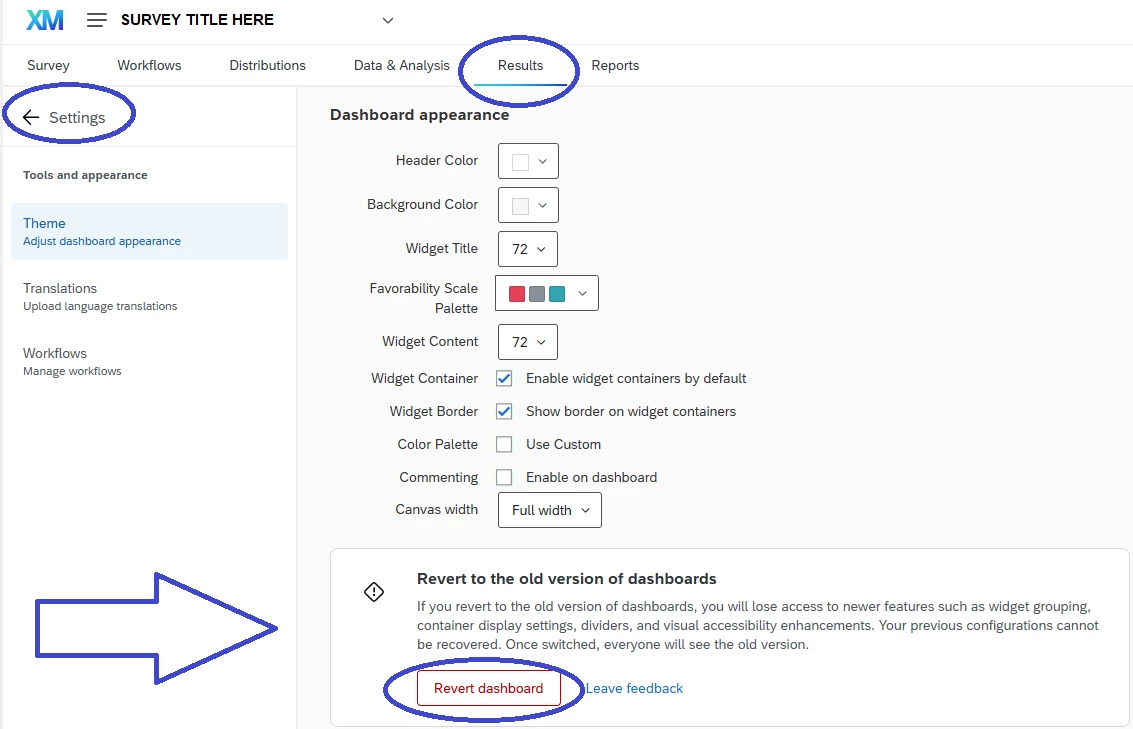Go back using Settings arrow icon
Image resolution: width=1133 pixels, height=729 pixels.
coord(30,117)
